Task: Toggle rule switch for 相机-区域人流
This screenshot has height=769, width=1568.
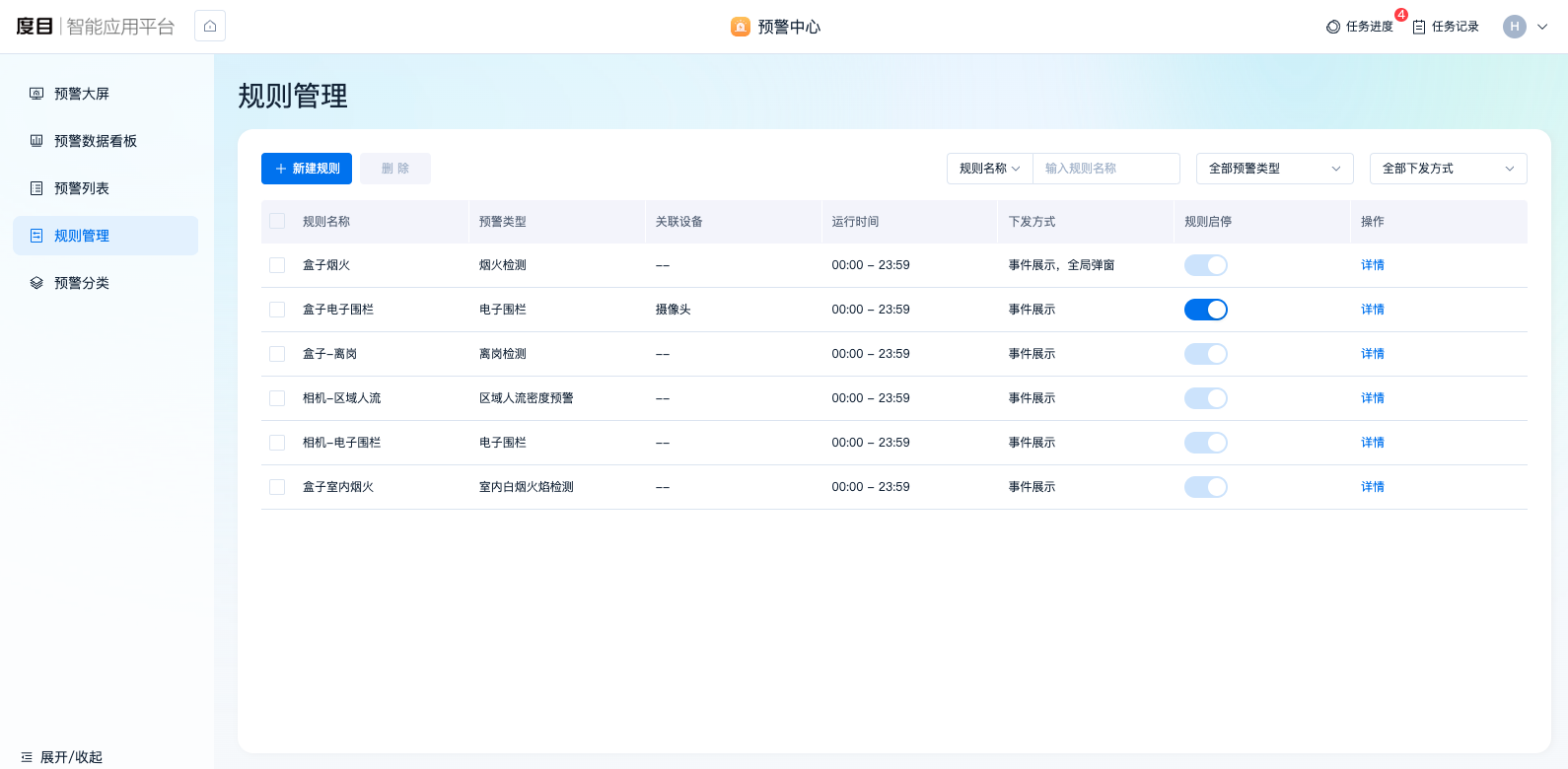Action: coord(1206,398)
